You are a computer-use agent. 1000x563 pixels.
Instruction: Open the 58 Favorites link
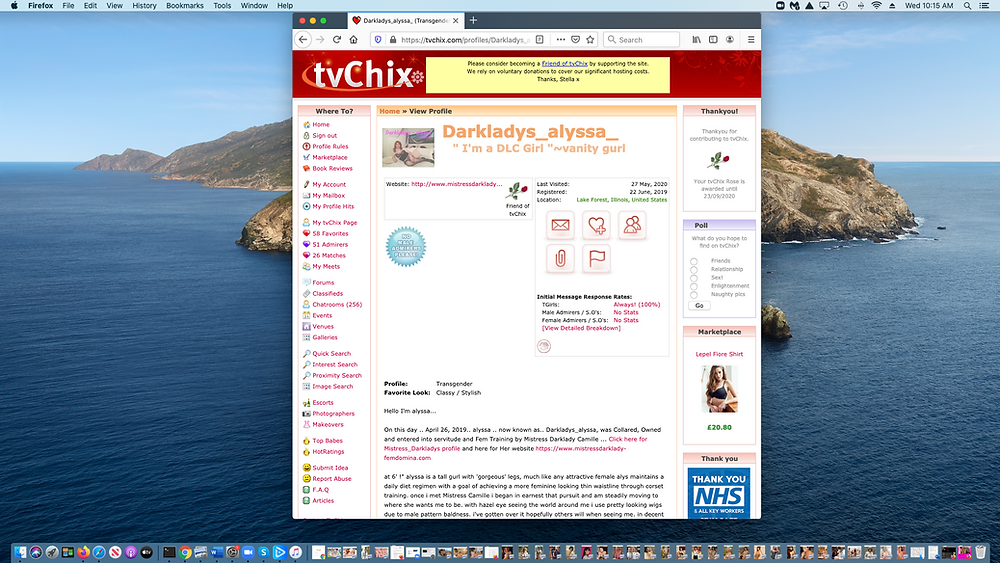pyautogui.click(x=330, y=233)
